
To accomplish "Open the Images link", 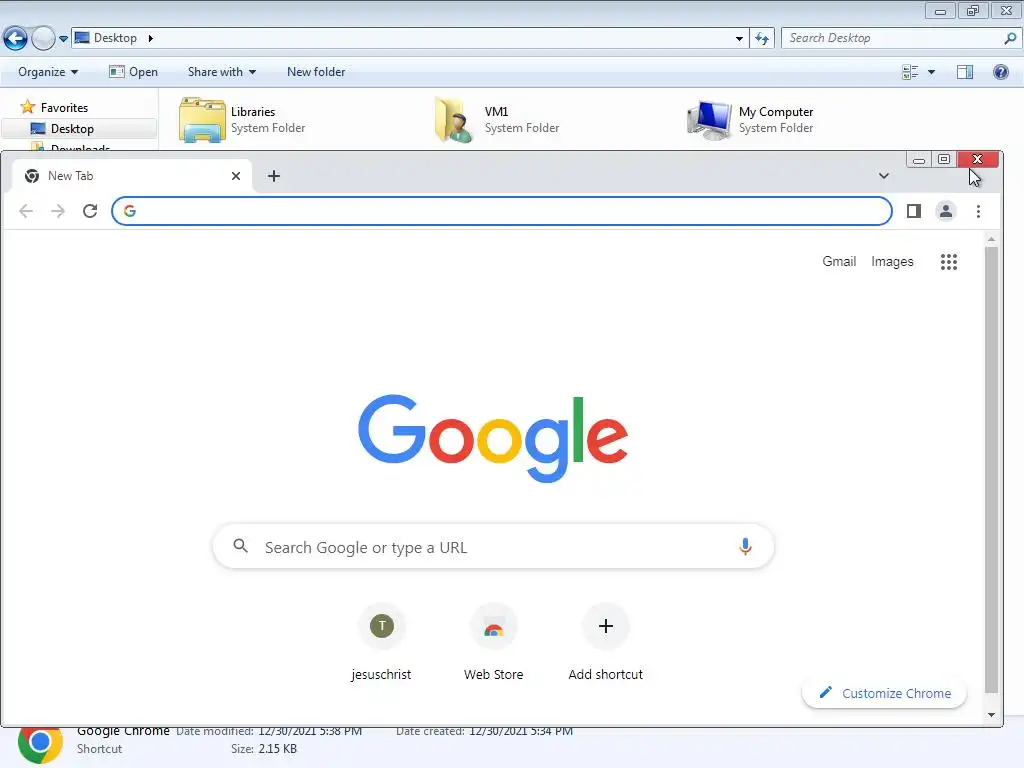I will 892,261.
